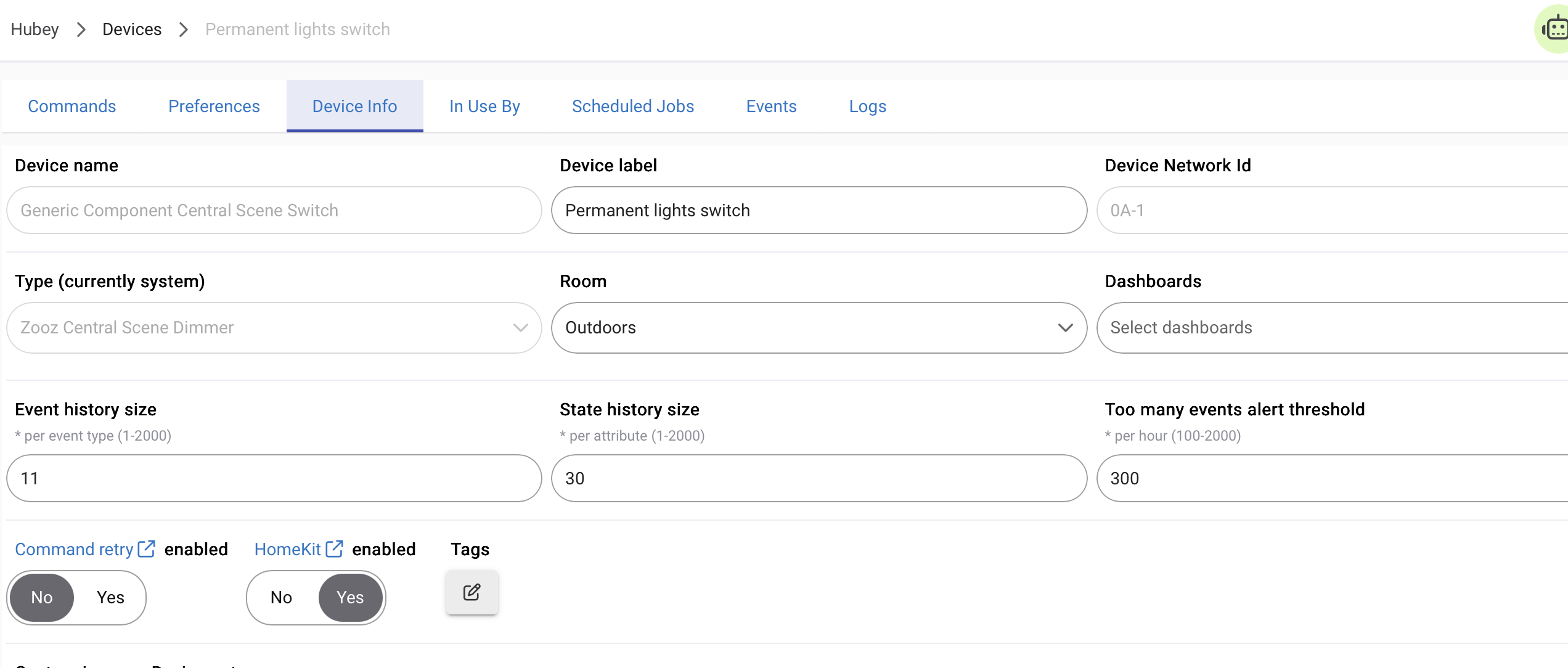Select No on Command retry switch

coord(42,597)
